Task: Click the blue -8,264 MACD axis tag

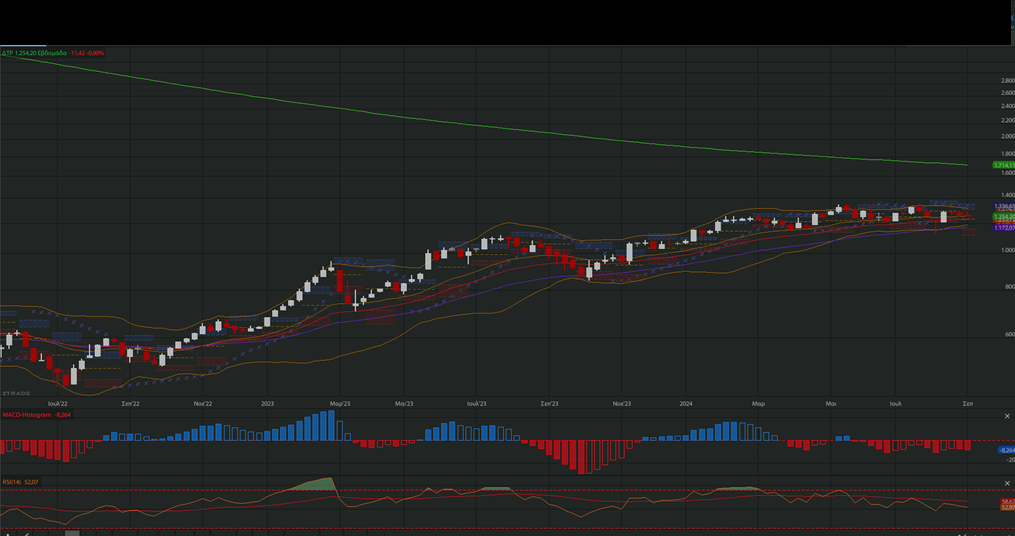Action: (1007, 450)
